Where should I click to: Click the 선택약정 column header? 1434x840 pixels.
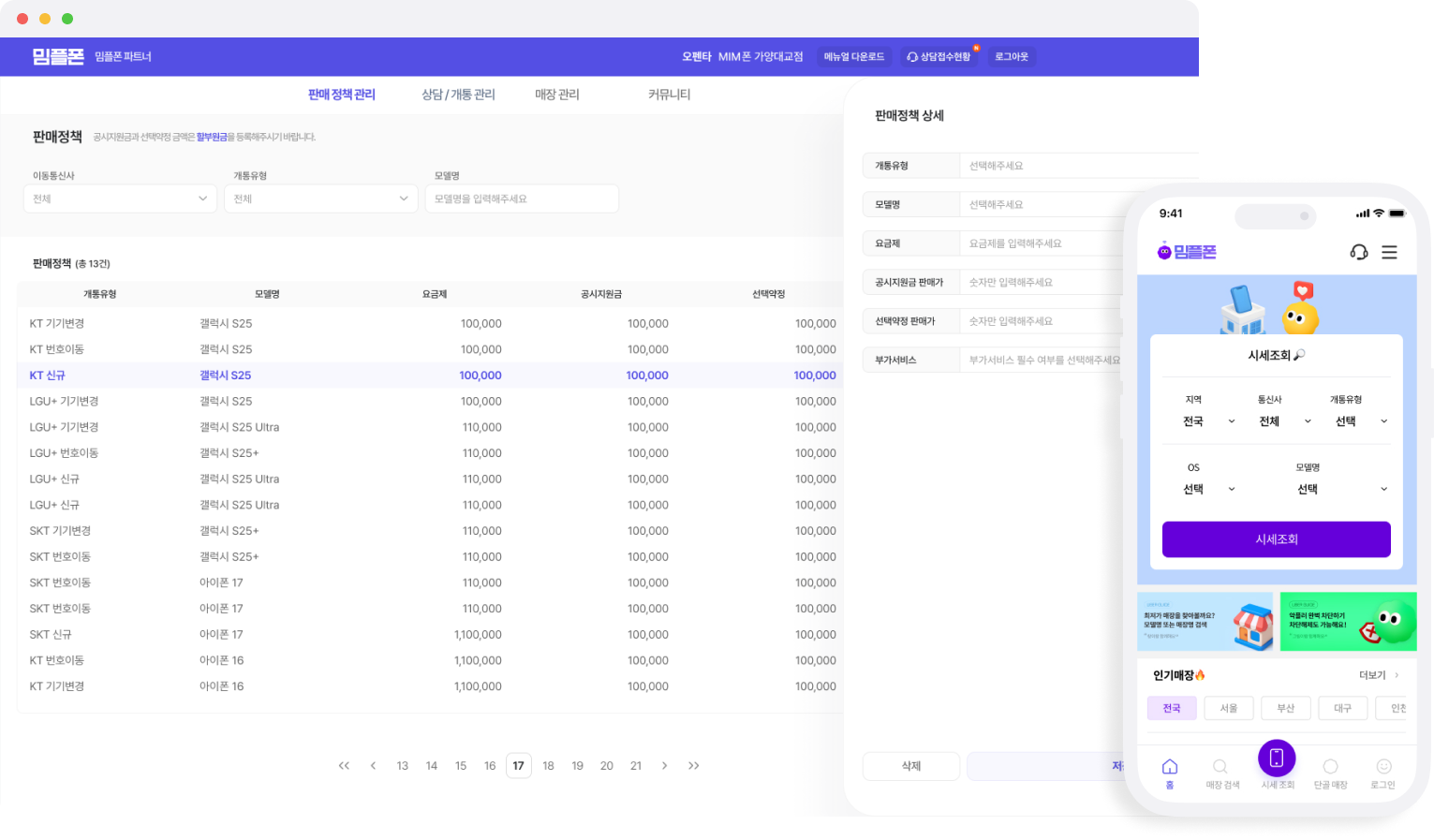click(769, 294)
